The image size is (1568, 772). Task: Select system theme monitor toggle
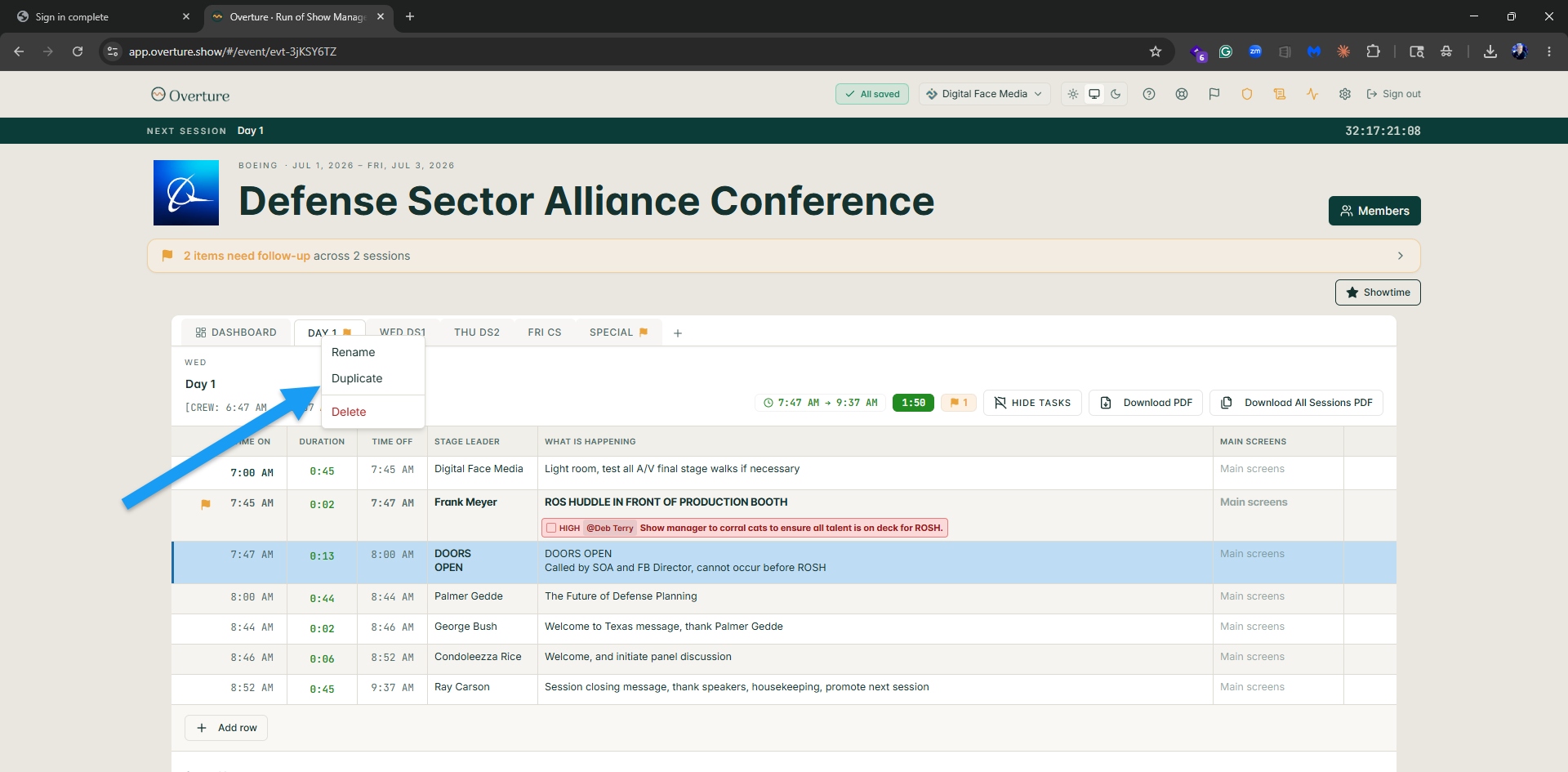click(1094, 94)
